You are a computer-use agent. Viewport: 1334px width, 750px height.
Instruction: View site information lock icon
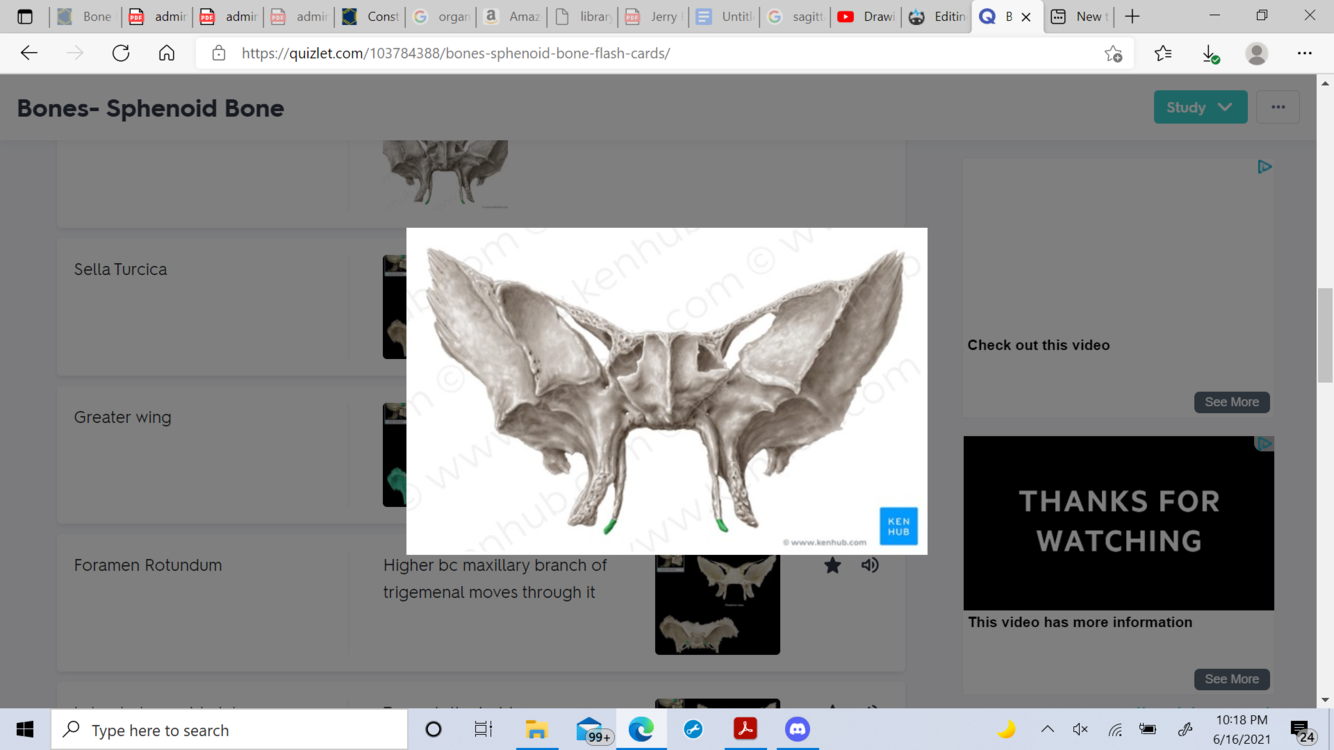tap(218, 53)
